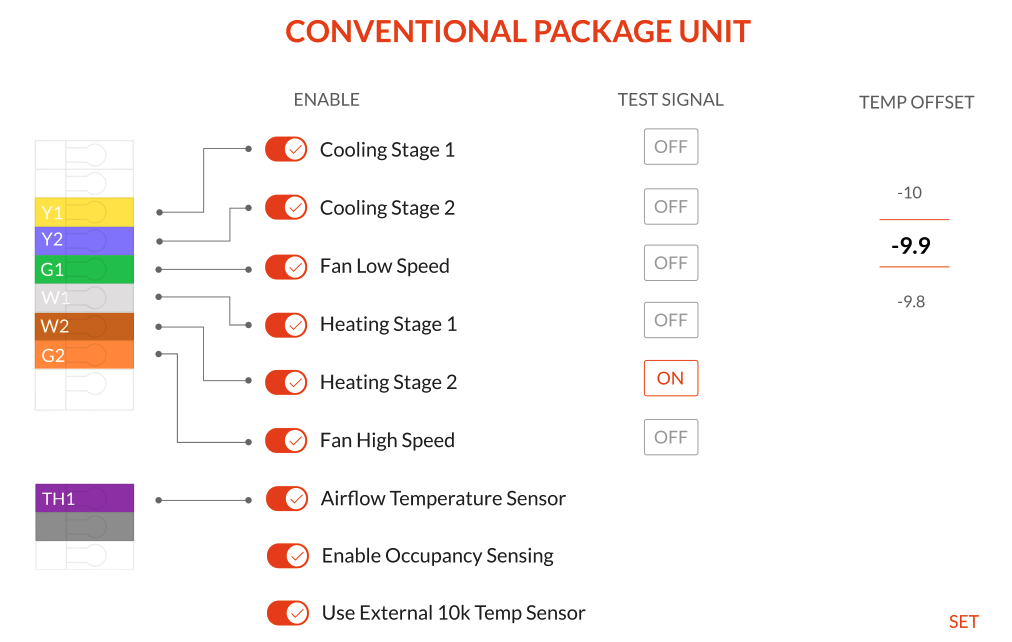The image size is (1012, 642).
Task: Turn on the Fan Low Speed test signal
Action: pos(670,262)
